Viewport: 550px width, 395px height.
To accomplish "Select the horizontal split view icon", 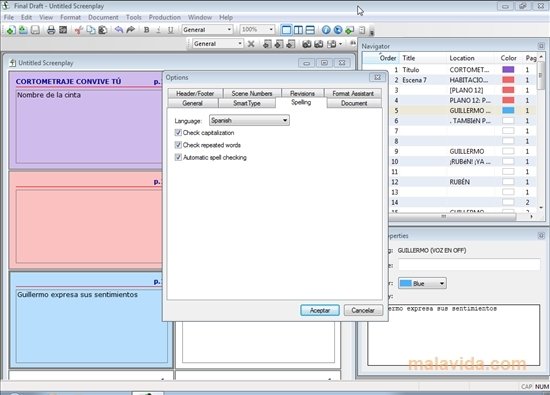I will tap(310, 30).
